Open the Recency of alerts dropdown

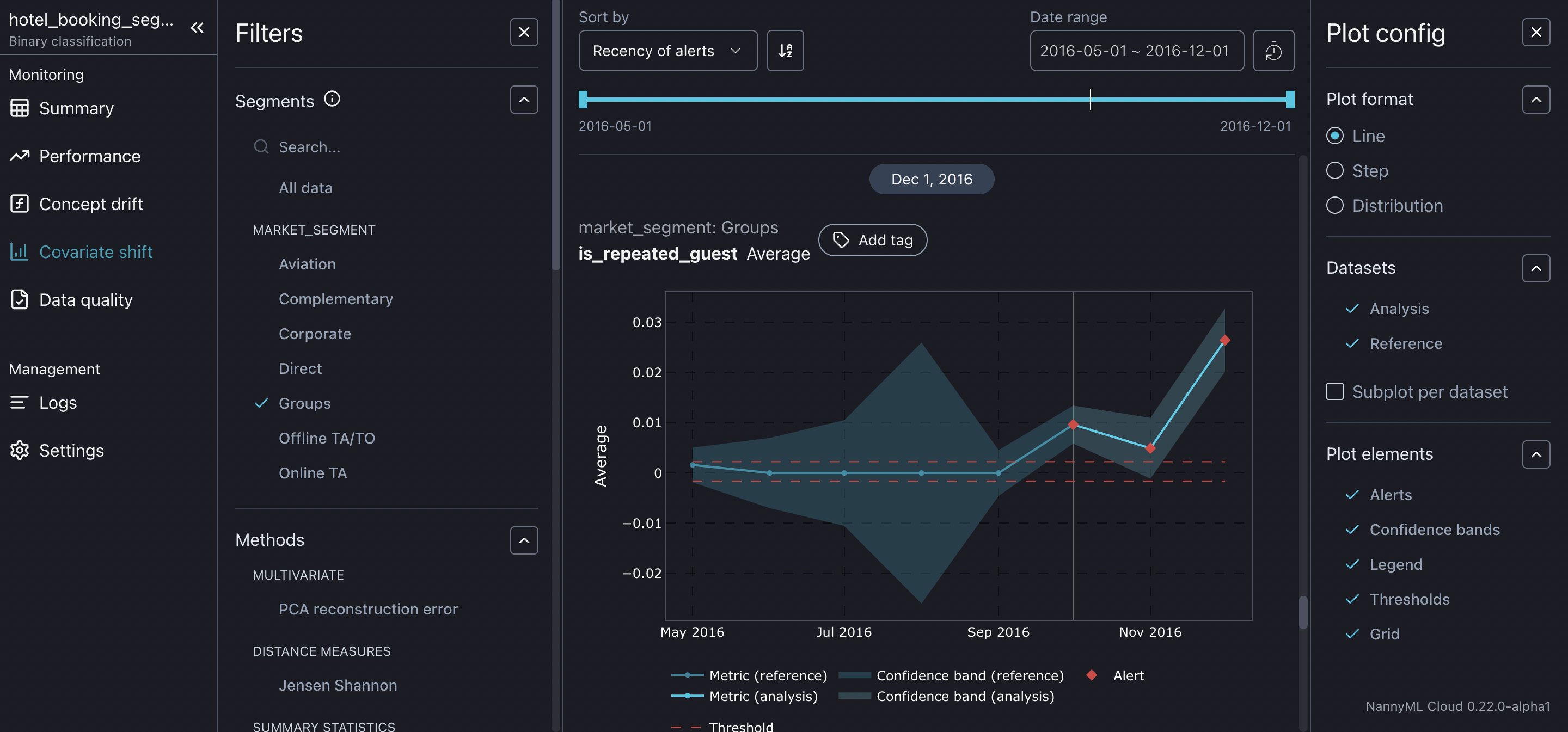click(667, 51)
